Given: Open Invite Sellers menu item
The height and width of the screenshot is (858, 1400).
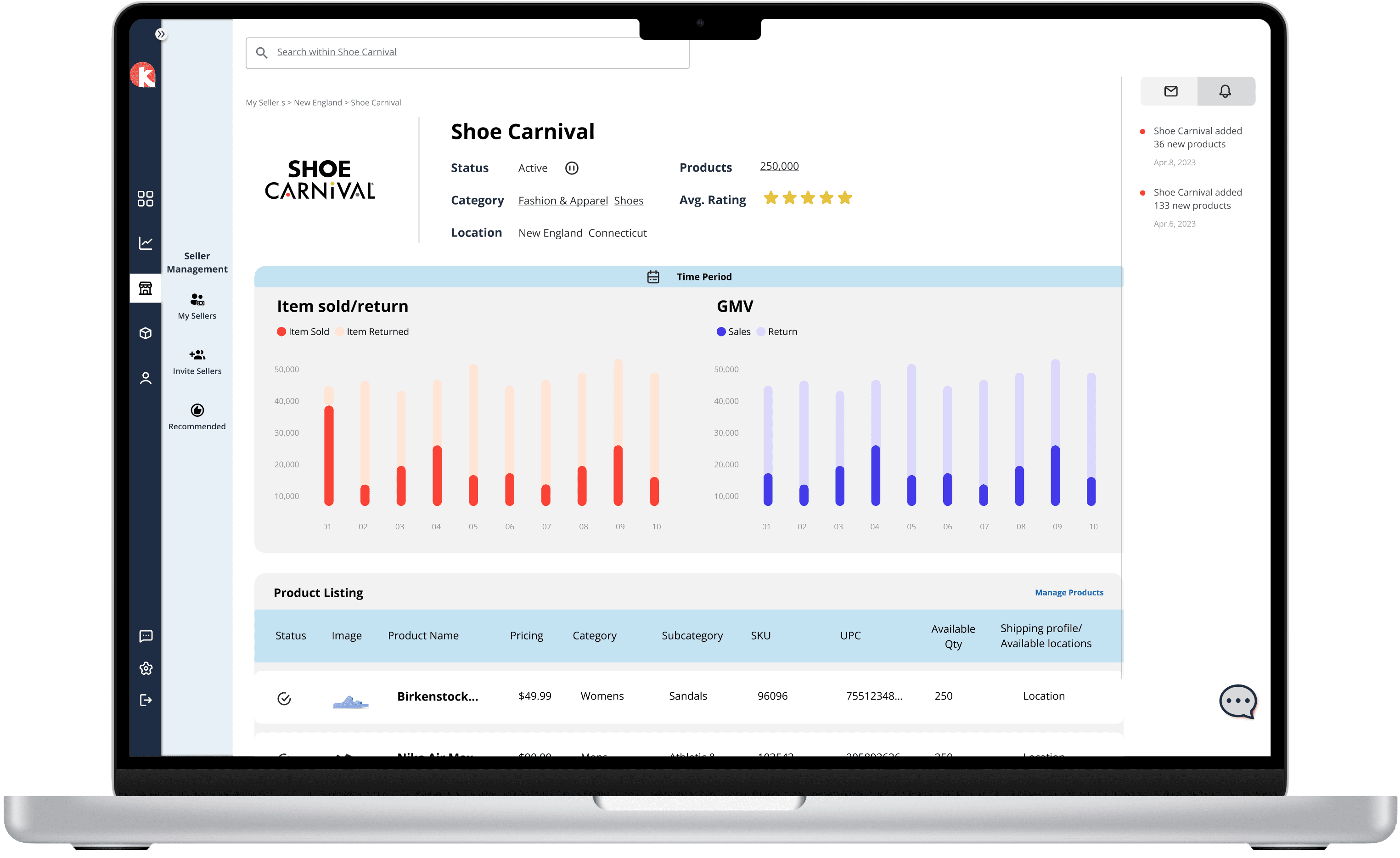Looking at the screenshot, I should [x=197, y=362].
